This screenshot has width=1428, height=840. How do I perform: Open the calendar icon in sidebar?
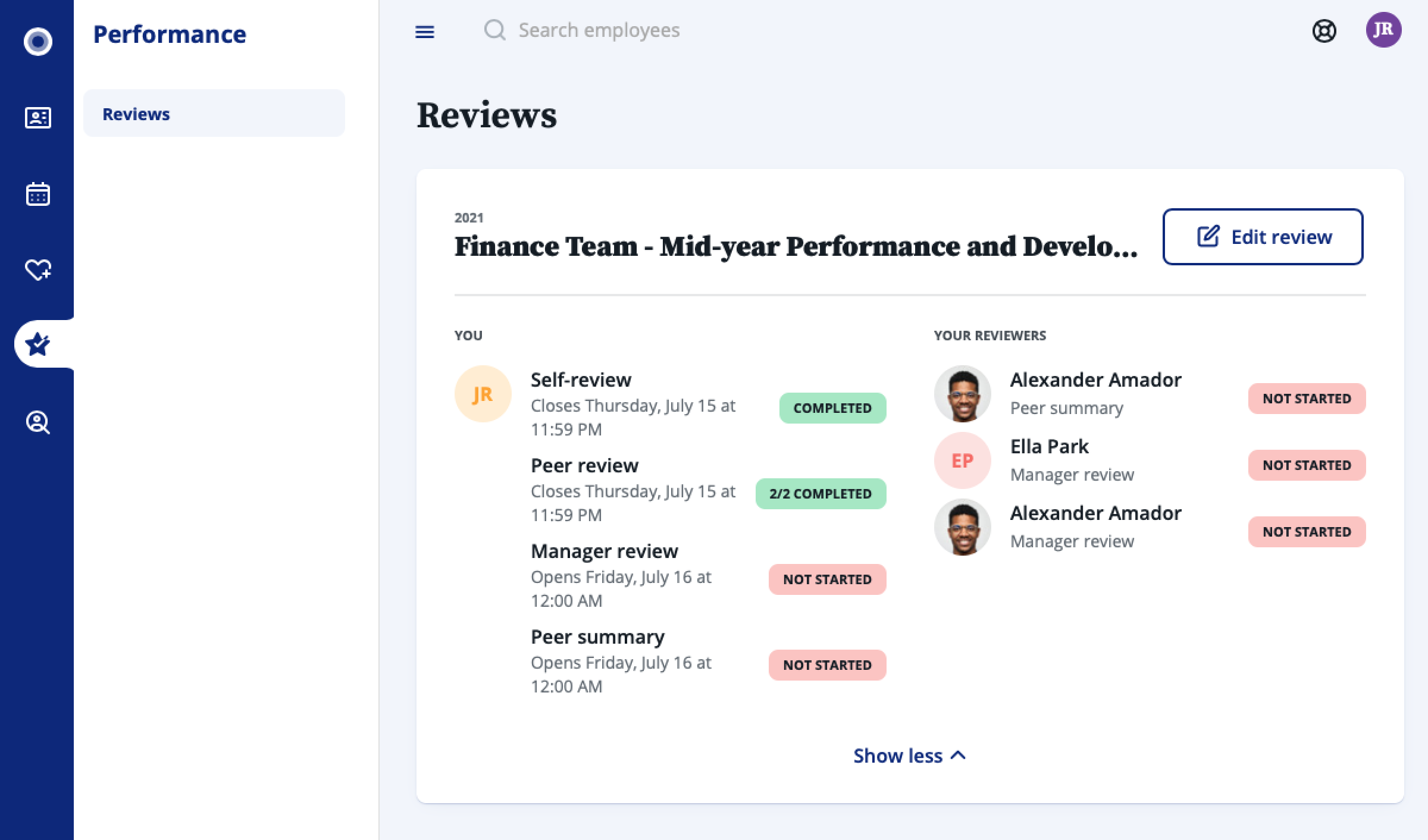pos(37,194)
